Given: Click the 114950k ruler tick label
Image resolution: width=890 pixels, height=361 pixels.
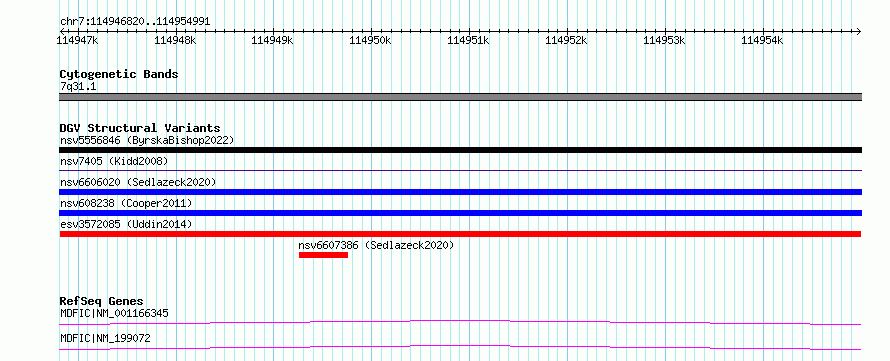Looking at the screenshot, I should point(370,40).
